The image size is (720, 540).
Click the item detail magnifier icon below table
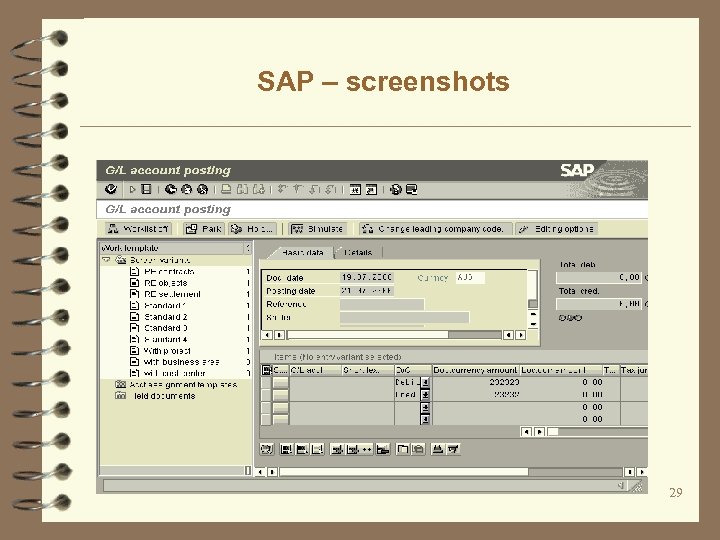[x=267, y=449]
